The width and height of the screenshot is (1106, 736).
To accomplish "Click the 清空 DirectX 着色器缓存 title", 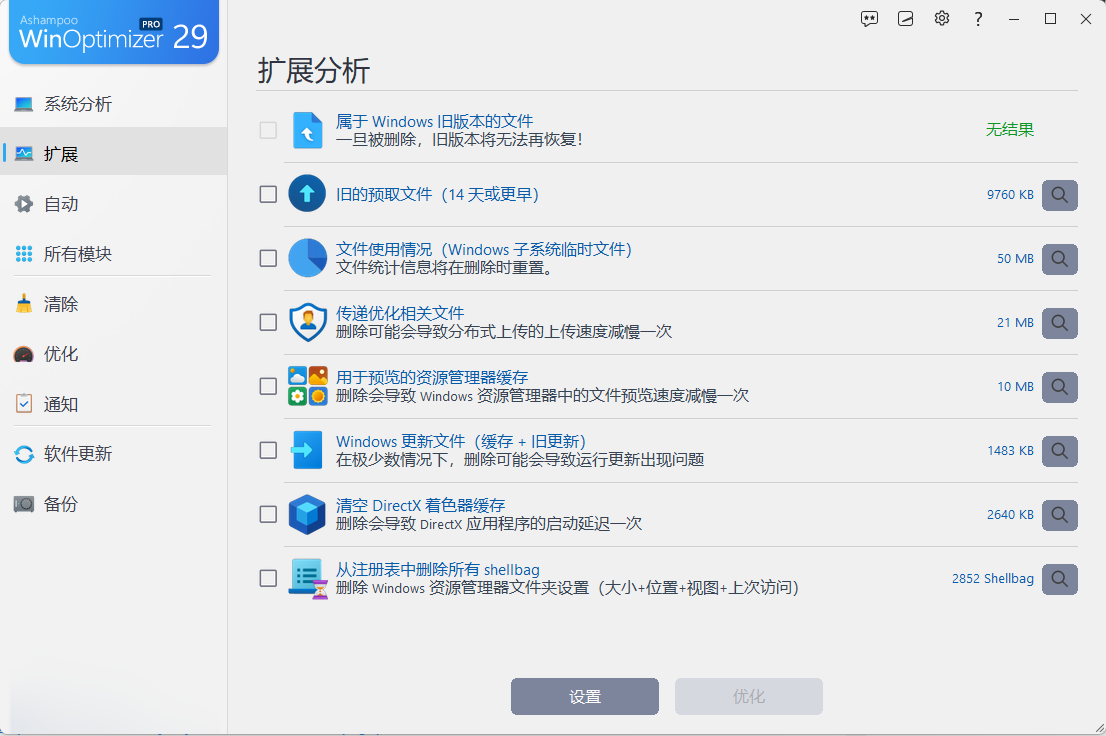I will click(420, 505).
